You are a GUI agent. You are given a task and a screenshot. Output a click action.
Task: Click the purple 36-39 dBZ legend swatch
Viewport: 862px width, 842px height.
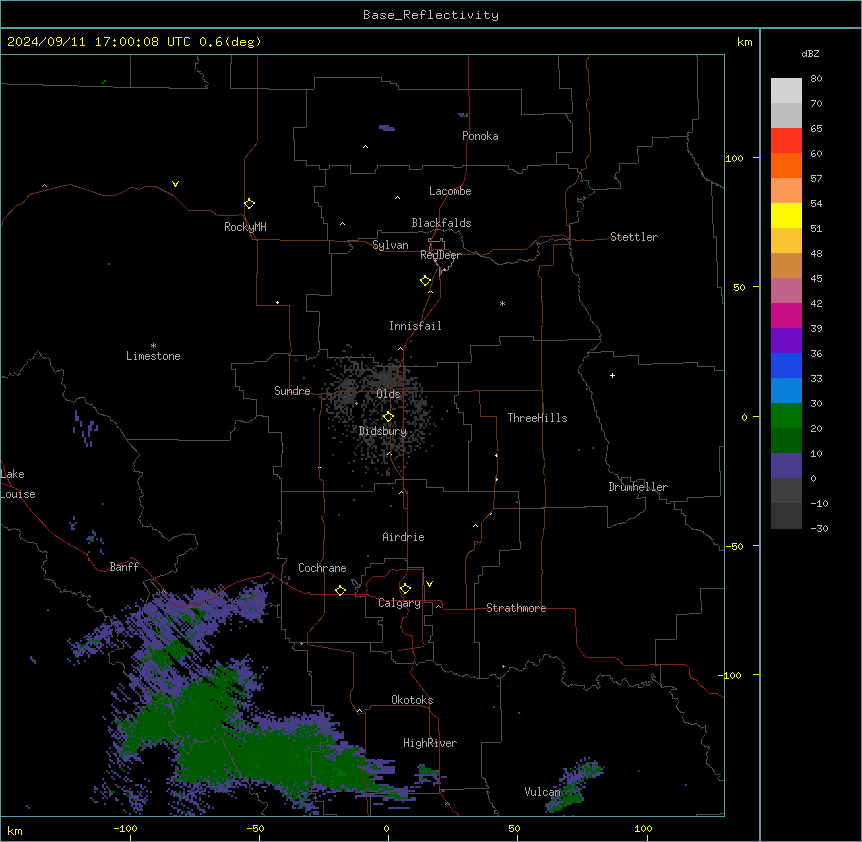click(x=786, y=341)
